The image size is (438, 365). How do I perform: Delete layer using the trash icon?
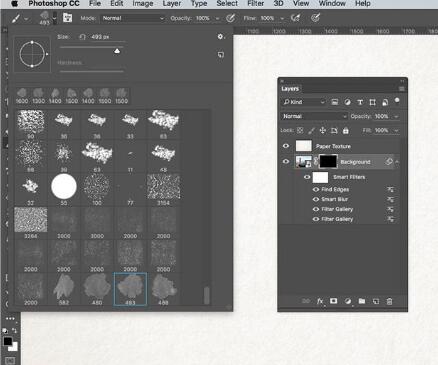(389, 301)
